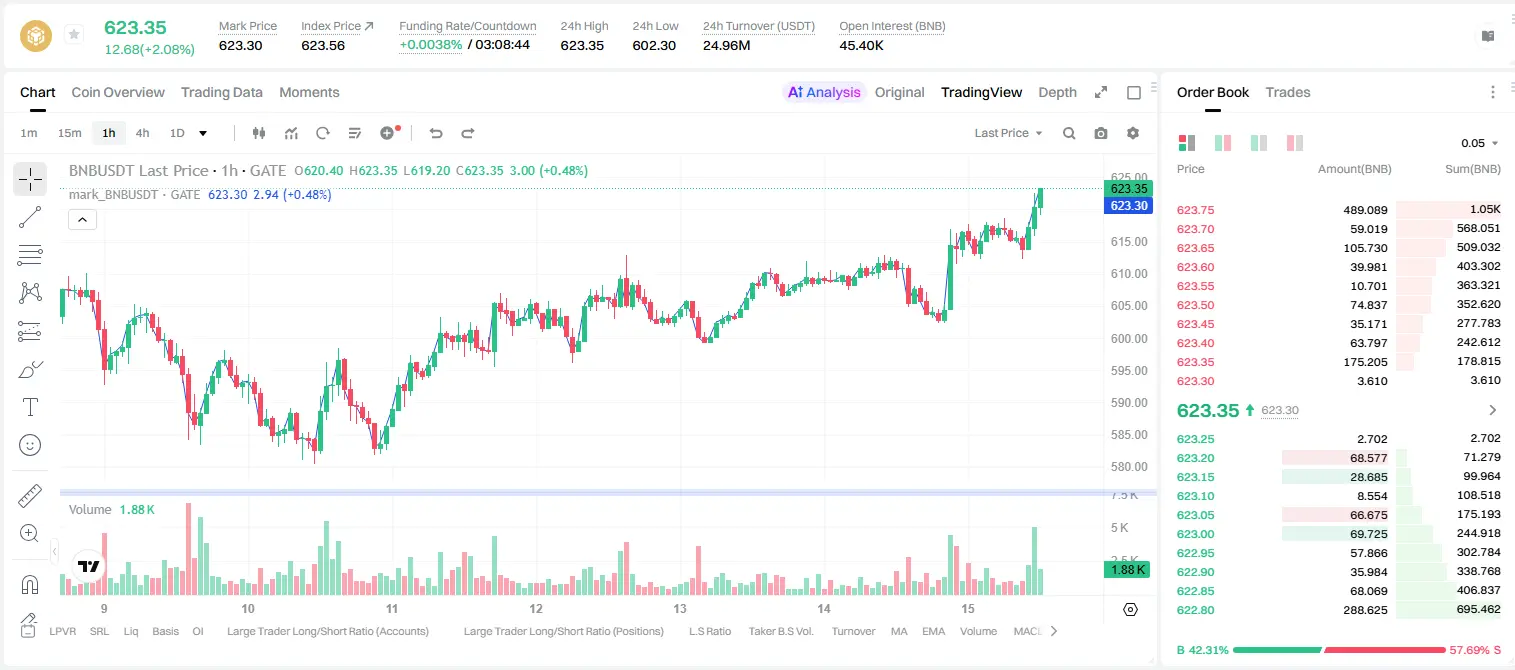1515x670 pixels.
Task: Choose the text annotation tool
Action: (x=30, y=407)
